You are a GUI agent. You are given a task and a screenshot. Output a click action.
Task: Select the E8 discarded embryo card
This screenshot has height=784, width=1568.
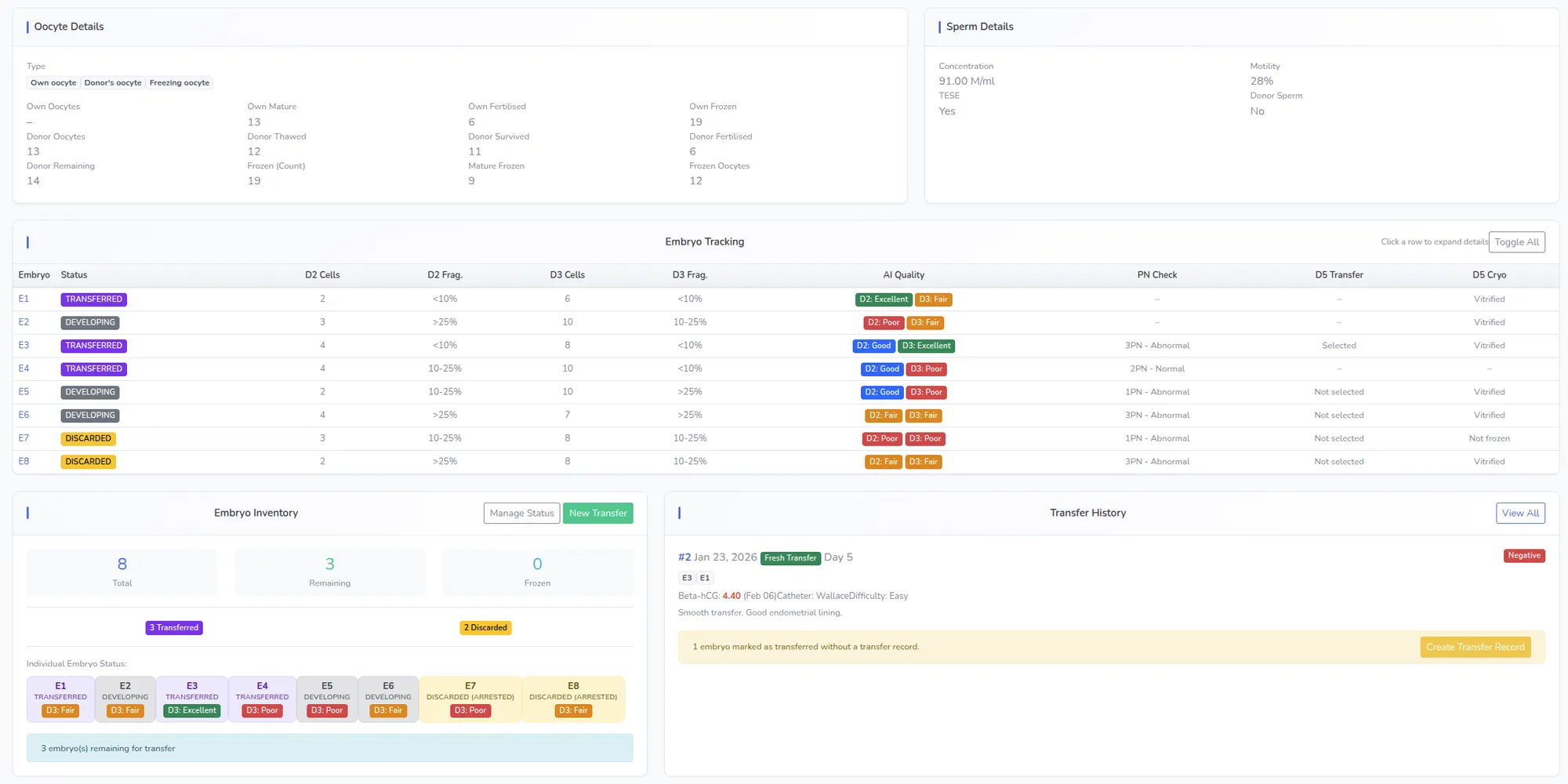[573, 699]
